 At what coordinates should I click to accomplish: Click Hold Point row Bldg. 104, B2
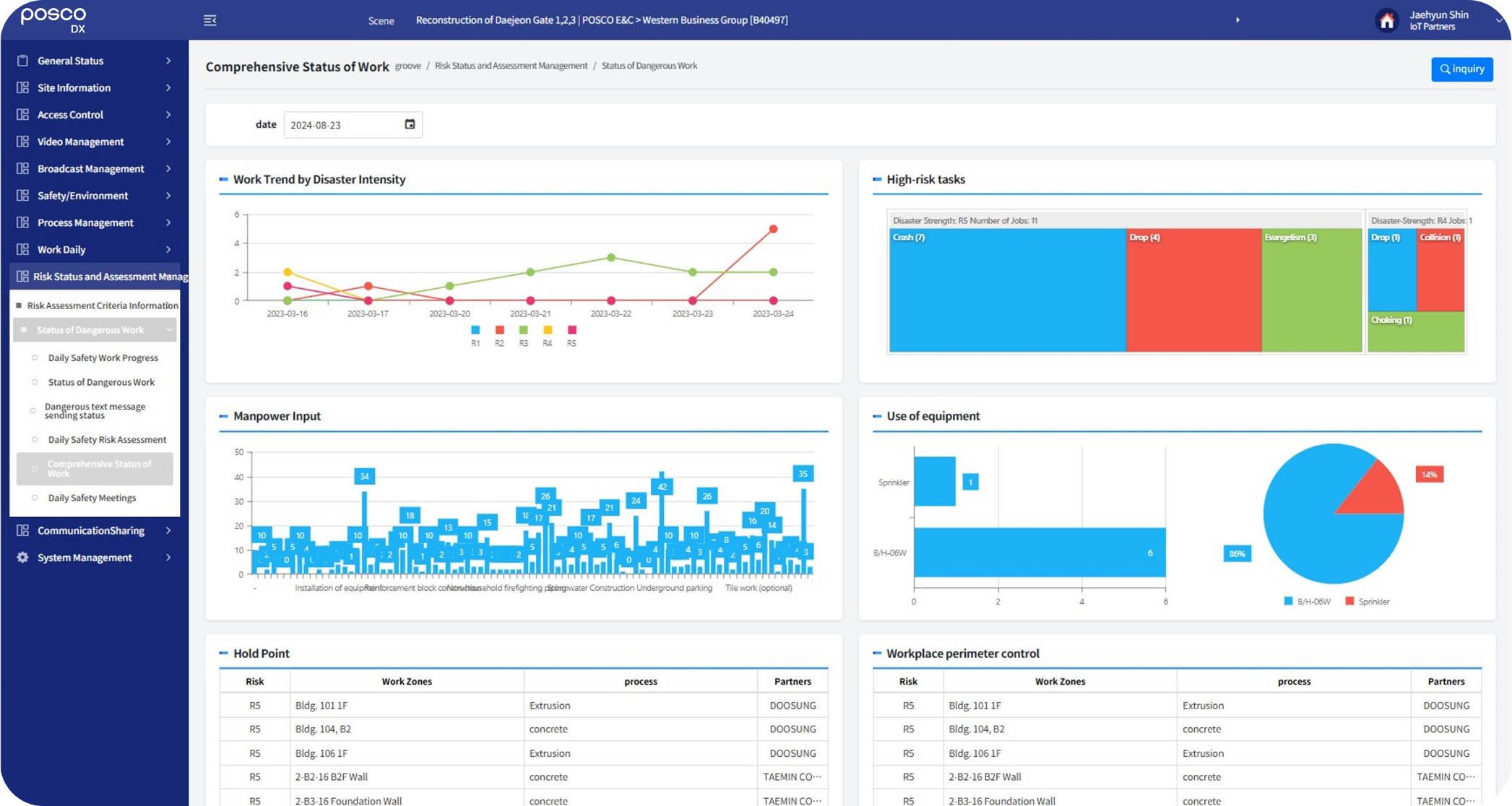point(524,729)
